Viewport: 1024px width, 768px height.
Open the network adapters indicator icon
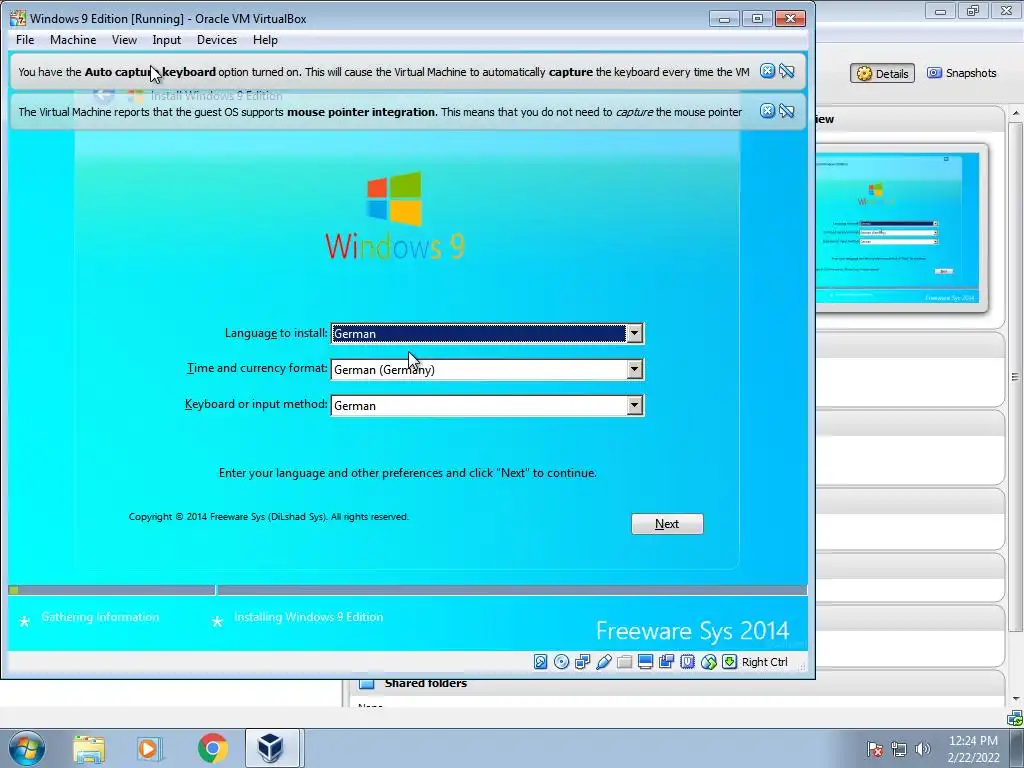583,662
